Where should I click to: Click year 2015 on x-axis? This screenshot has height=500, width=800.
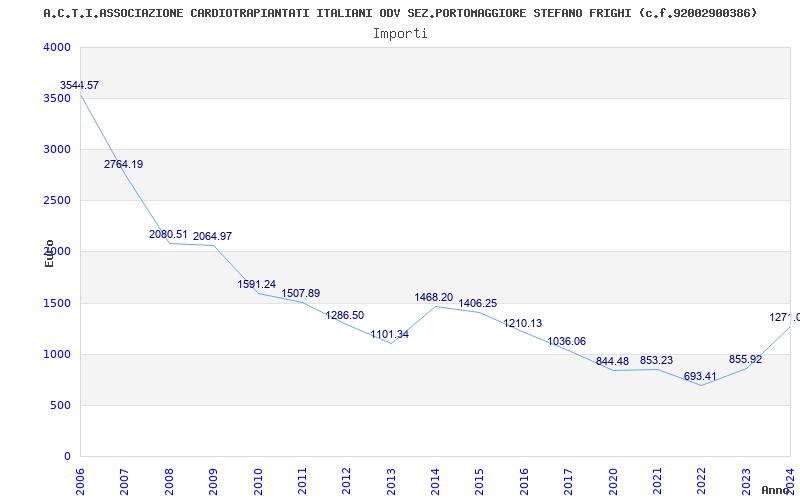coord(480,481)
